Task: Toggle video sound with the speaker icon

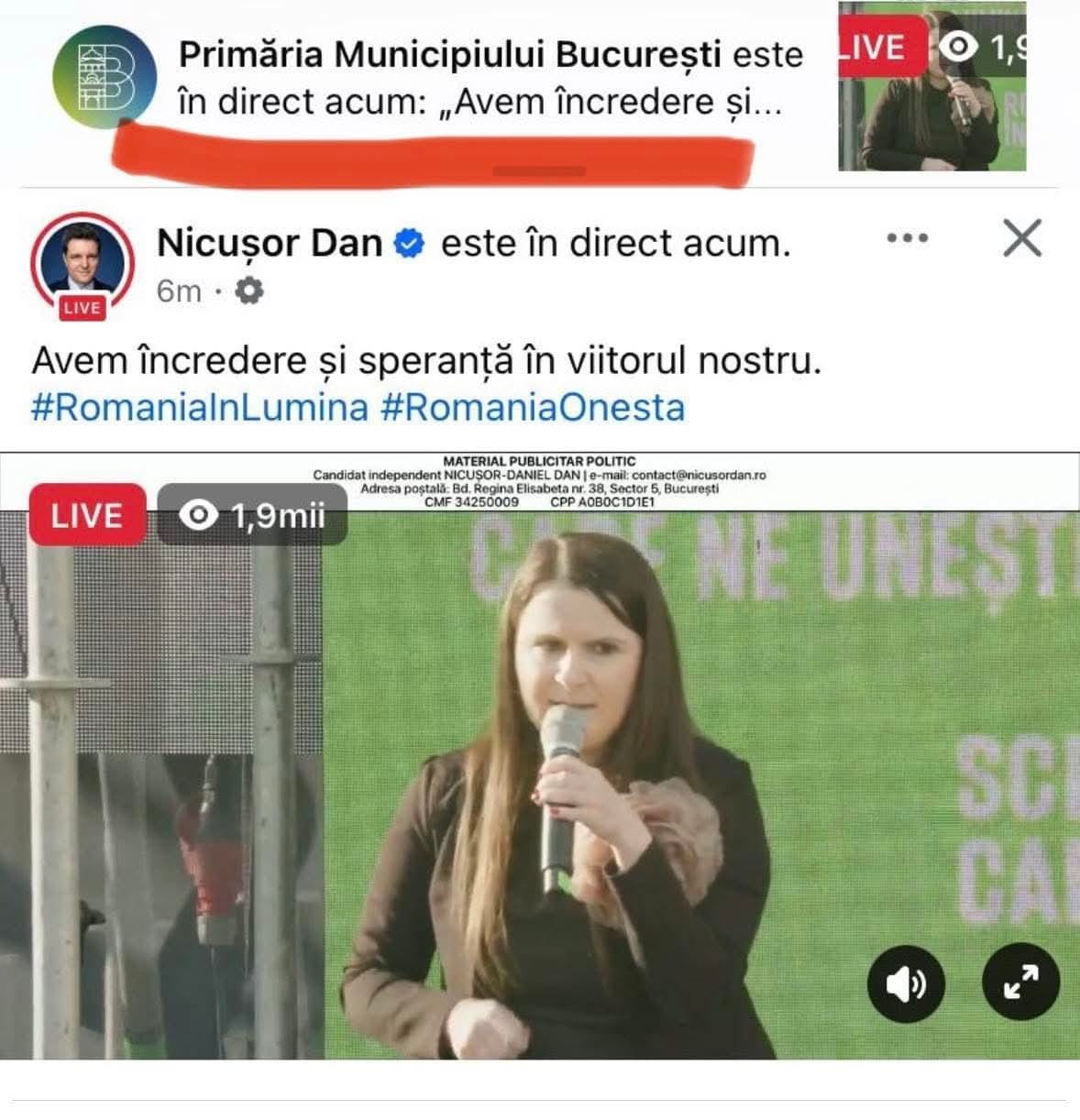Action: coord(906,983)
